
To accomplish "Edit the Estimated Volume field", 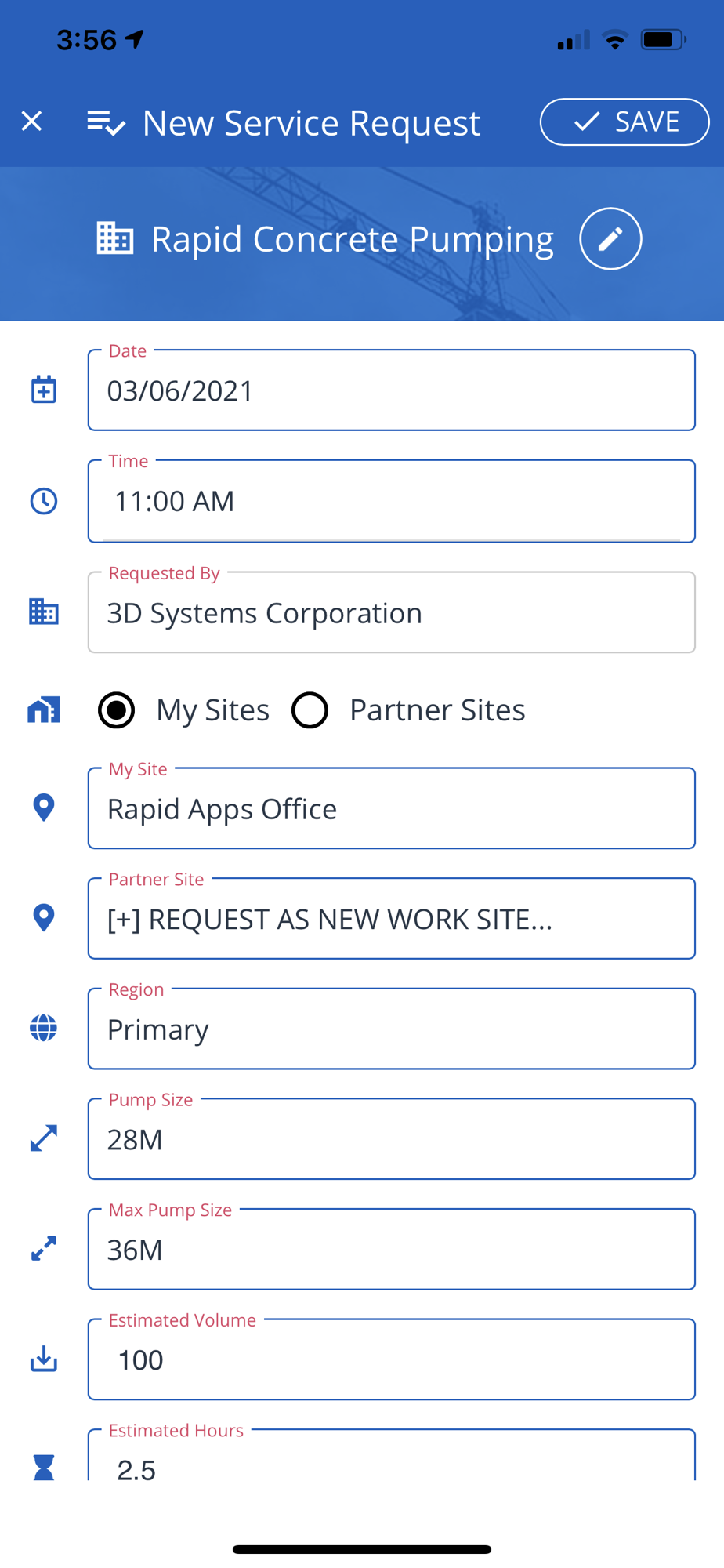I will (x=391, y=1359).
